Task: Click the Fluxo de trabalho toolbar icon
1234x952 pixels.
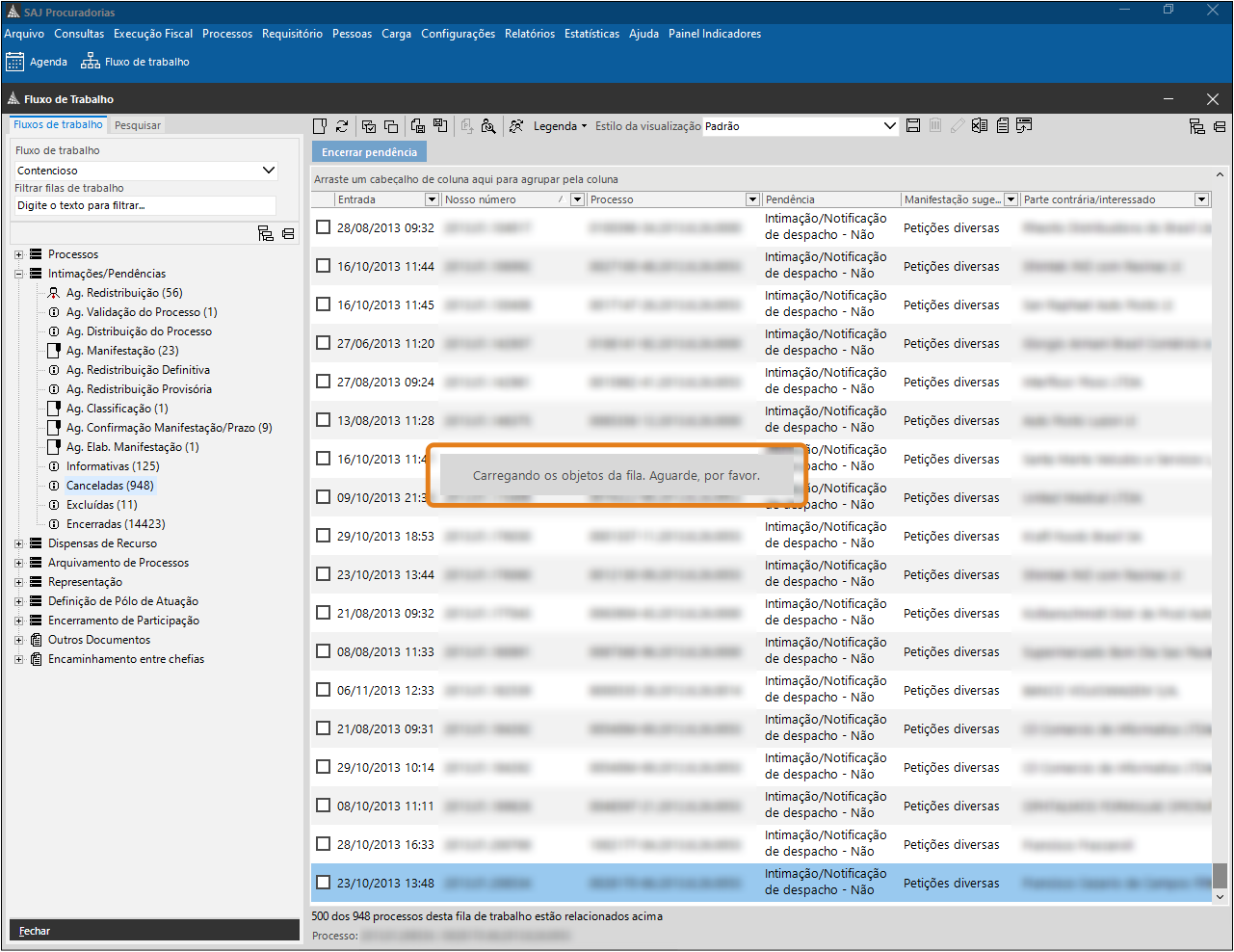Action: coord(90,62)
